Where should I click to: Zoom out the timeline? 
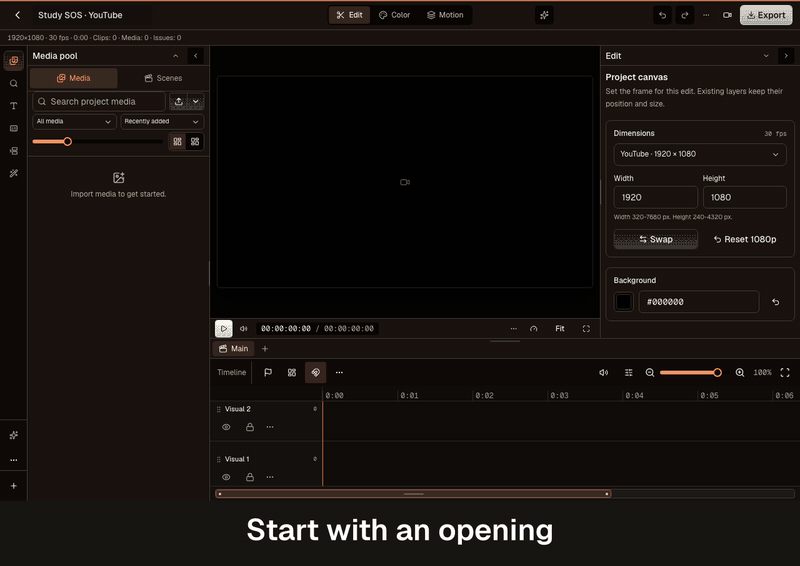coord(649,373)
